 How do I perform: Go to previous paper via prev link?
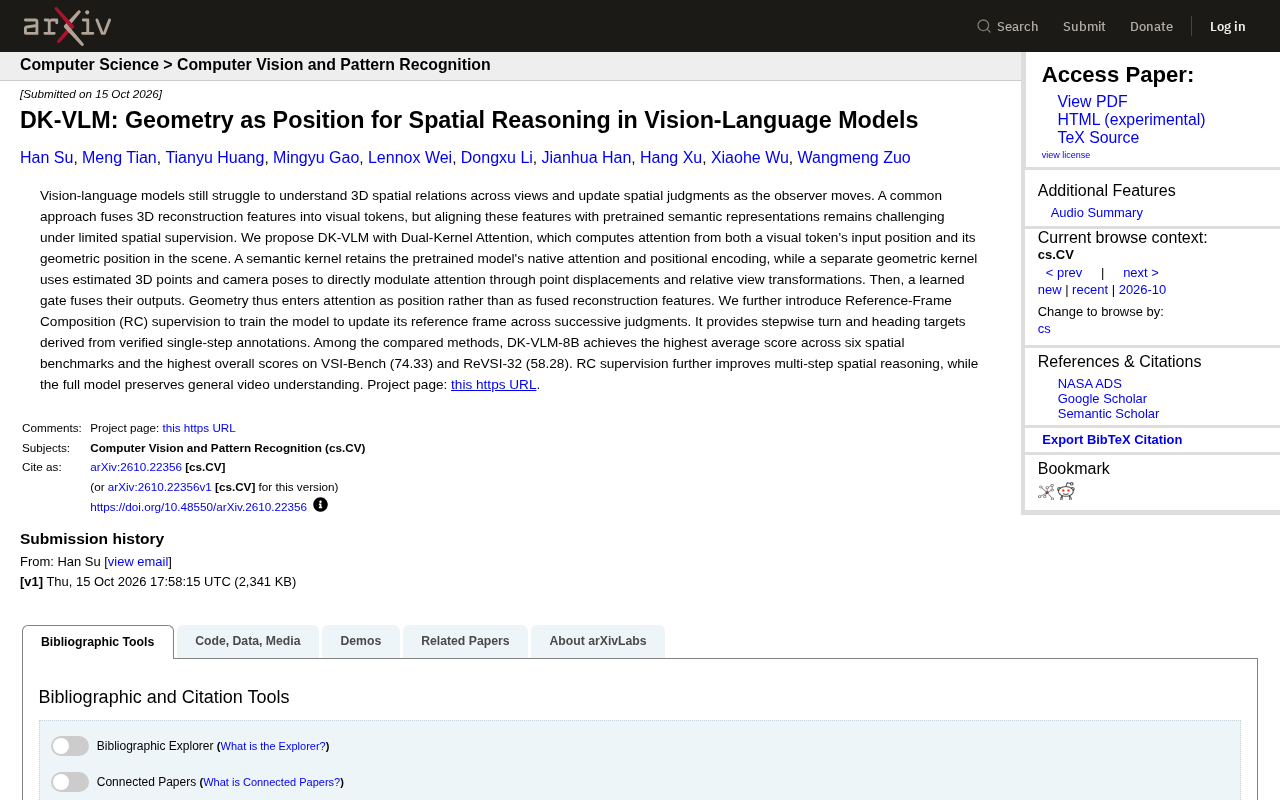point(1064,273)
